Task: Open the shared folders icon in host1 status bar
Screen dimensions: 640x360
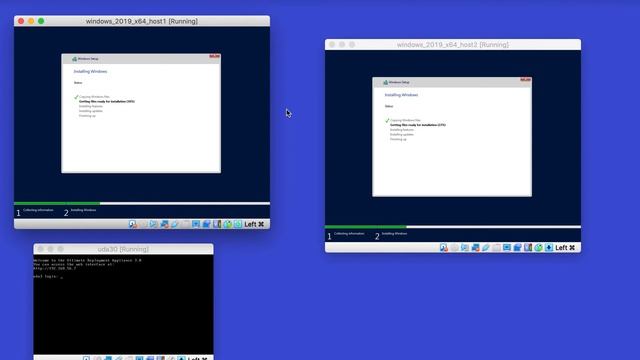Action: pyautogui.click(x=185, y=224)
